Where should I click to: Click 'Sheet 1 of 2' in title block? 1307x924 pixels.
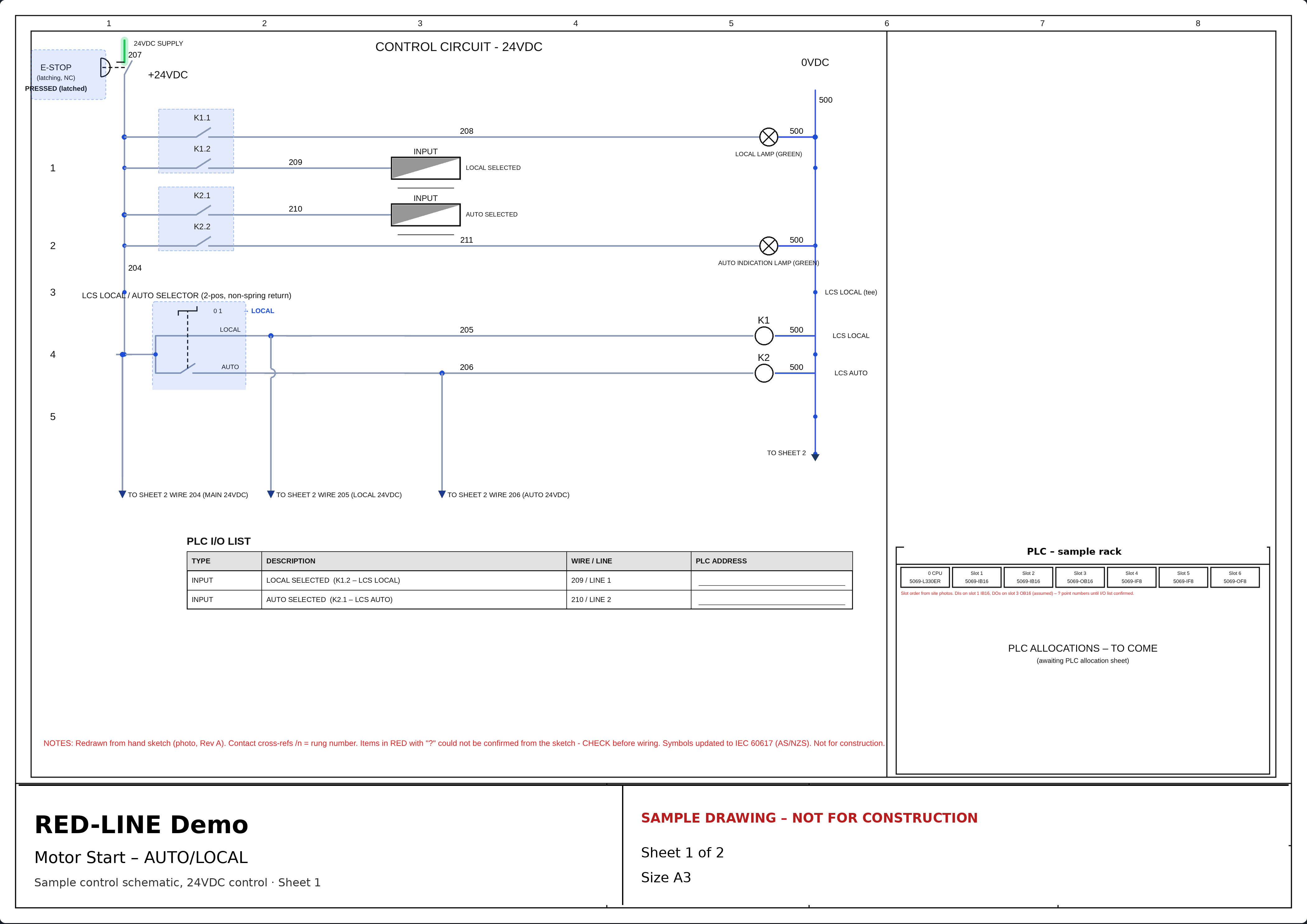click(x=682, y=852)
